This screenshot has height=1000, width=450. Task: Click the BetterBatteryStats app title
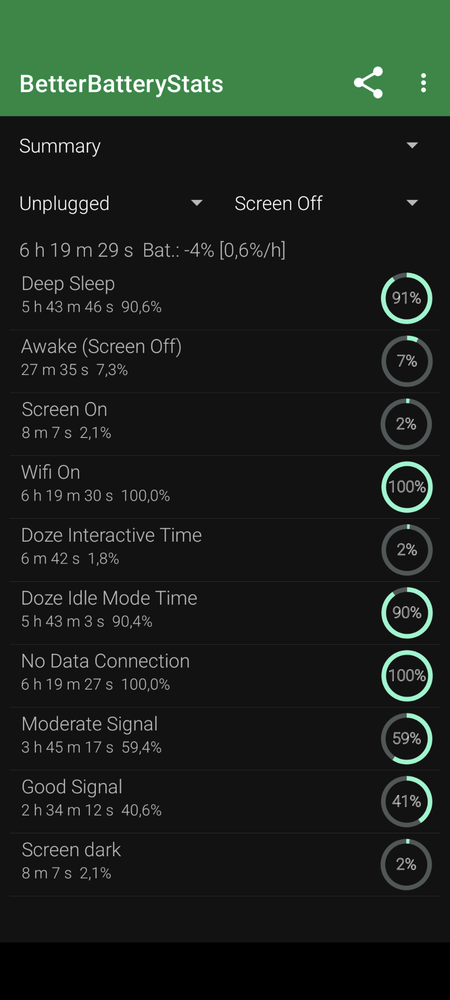point(121,84)
